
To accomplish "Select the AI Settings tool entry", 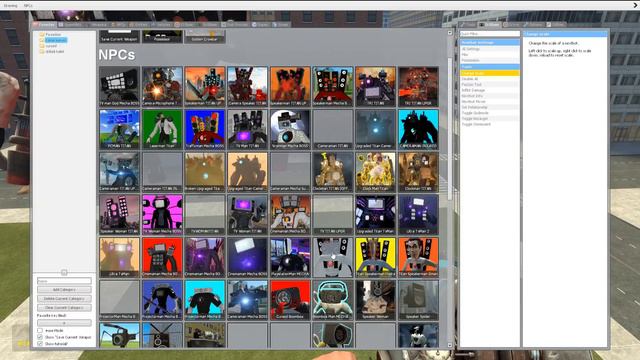I will 490,49.
